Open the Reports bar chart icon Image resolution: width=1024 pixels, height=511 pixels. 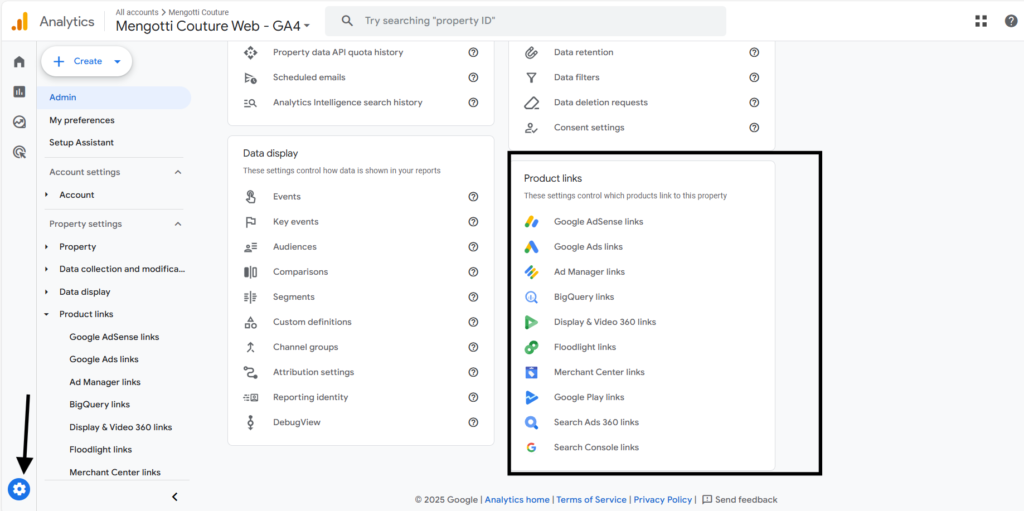coord(19,91)
